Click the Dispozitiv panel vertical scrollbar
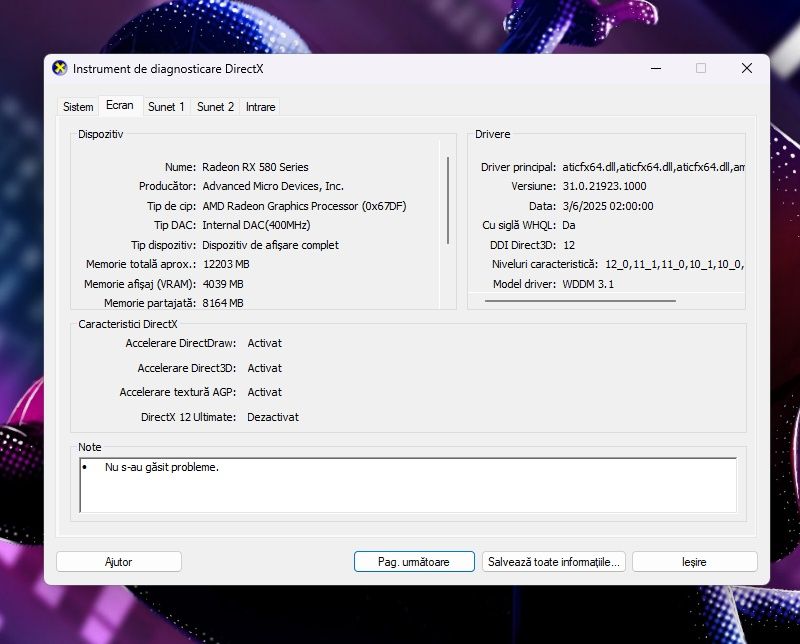Screen dimensions: 800x644 pyautogui.click(x=448, y=201)
